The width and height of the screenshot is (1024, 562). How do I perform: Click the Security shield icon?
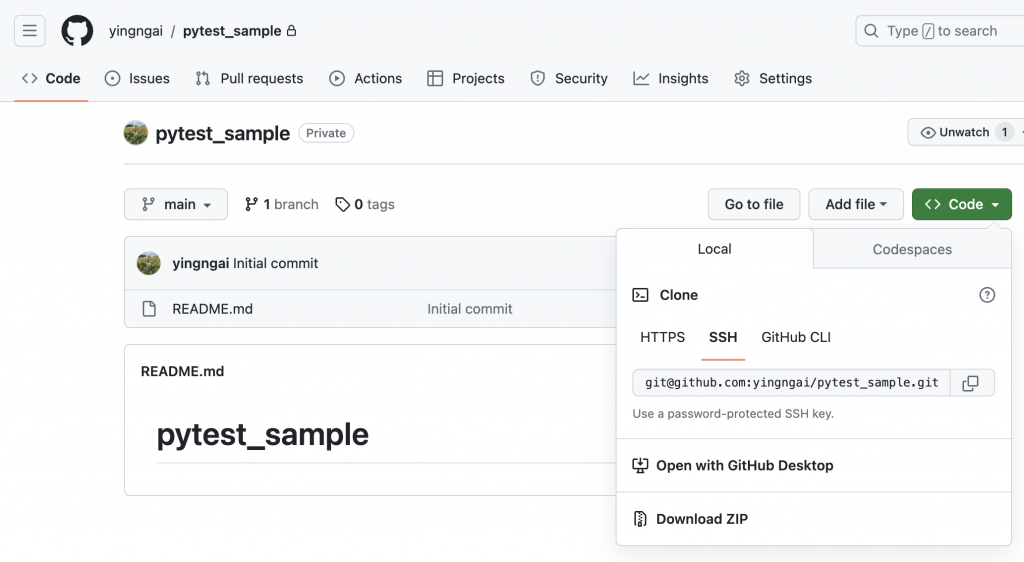[x=537, y=78]
